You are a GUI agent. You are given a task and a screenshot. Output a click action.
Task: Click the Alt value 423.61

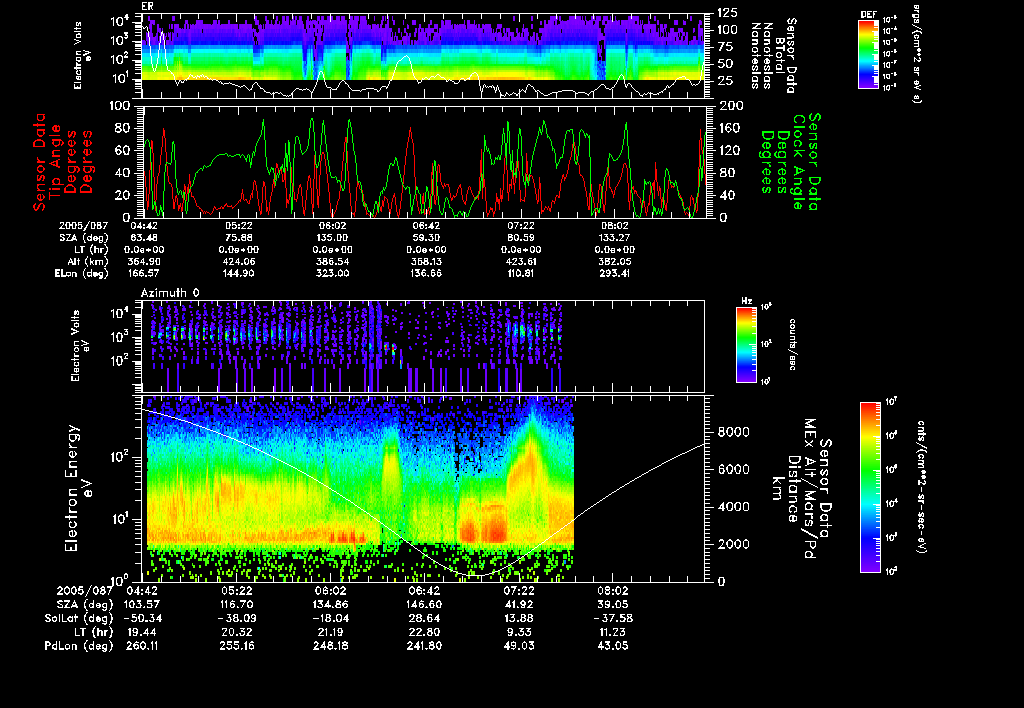point(520,262)
